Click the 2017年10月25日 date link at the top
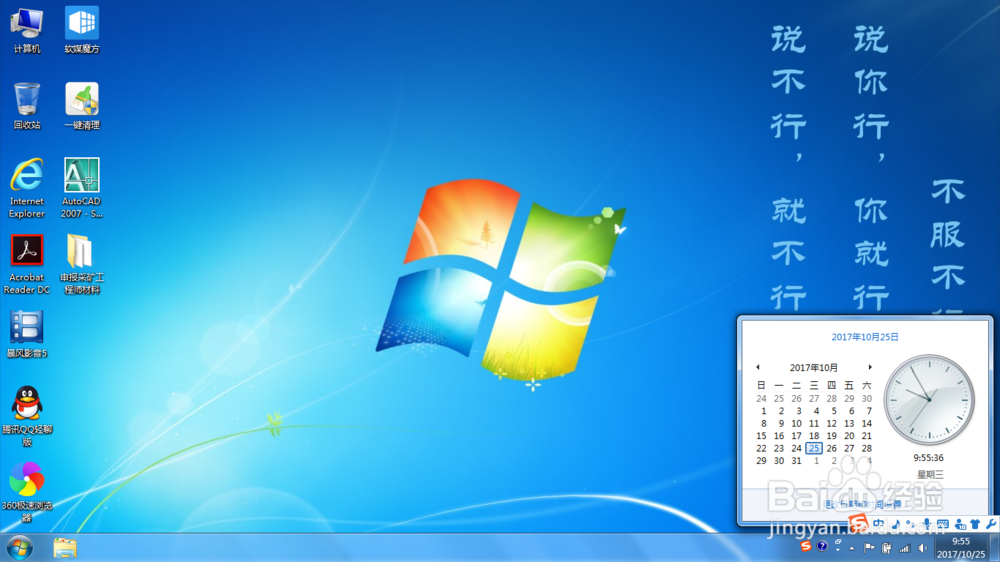Viewport: 1000px width, 562px height. (865, 337)
